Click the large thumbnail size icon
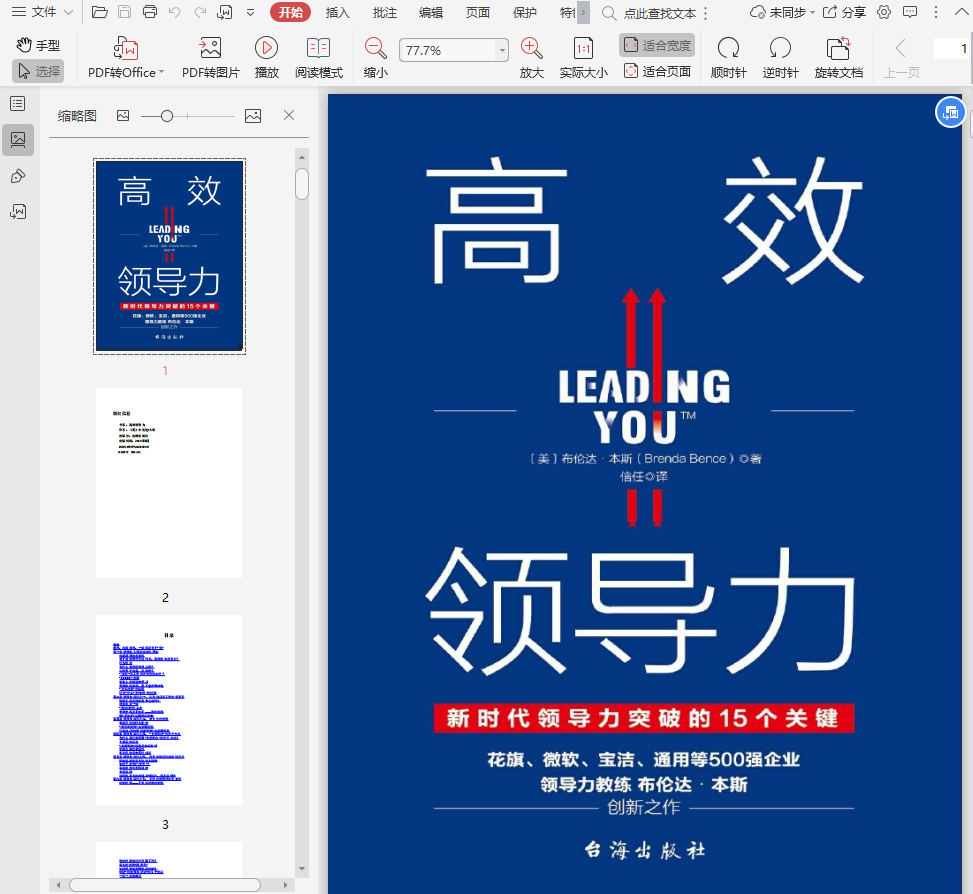 (253, 115)
